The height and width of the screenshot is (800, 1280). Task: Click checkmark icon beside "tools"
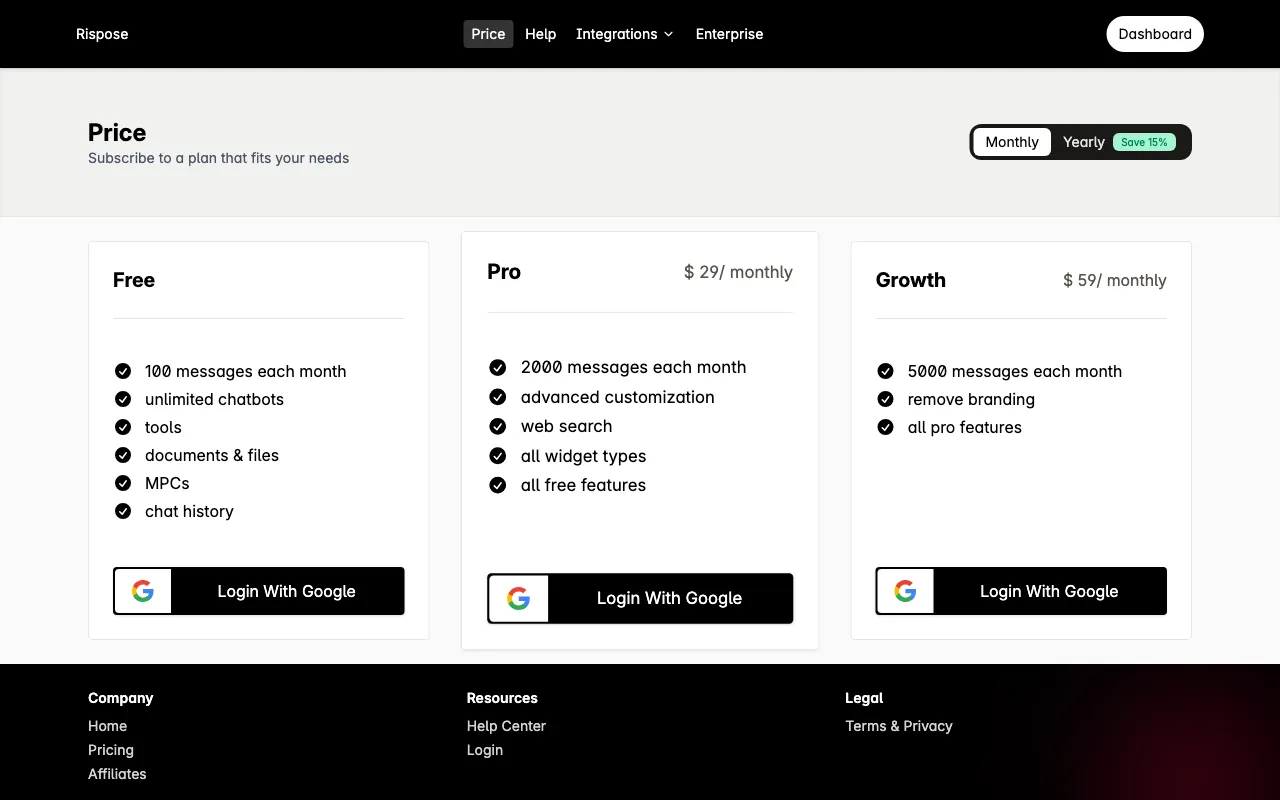click(x=123, y=427)
